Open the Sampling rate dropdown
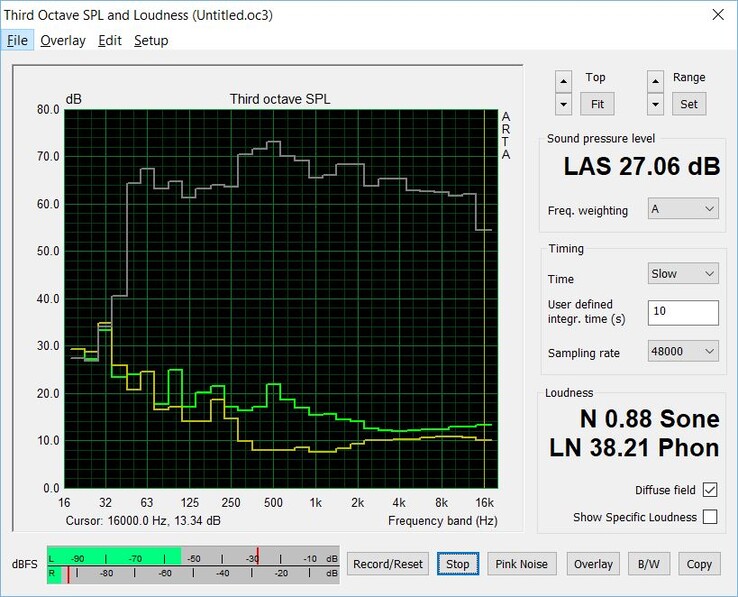 pyautogui.click(x=683, y=352)
